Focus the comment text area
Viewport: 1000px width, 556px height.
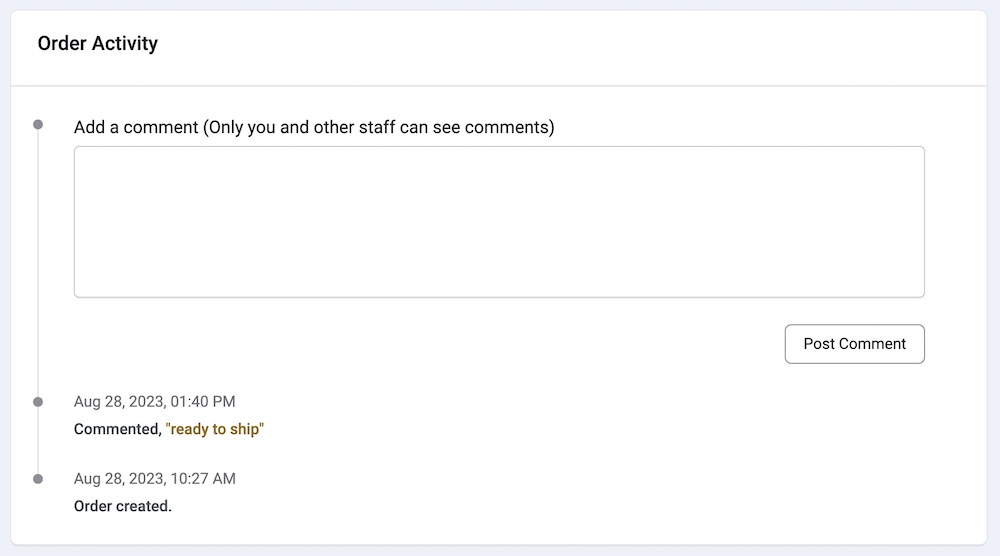tap(499, 222)
